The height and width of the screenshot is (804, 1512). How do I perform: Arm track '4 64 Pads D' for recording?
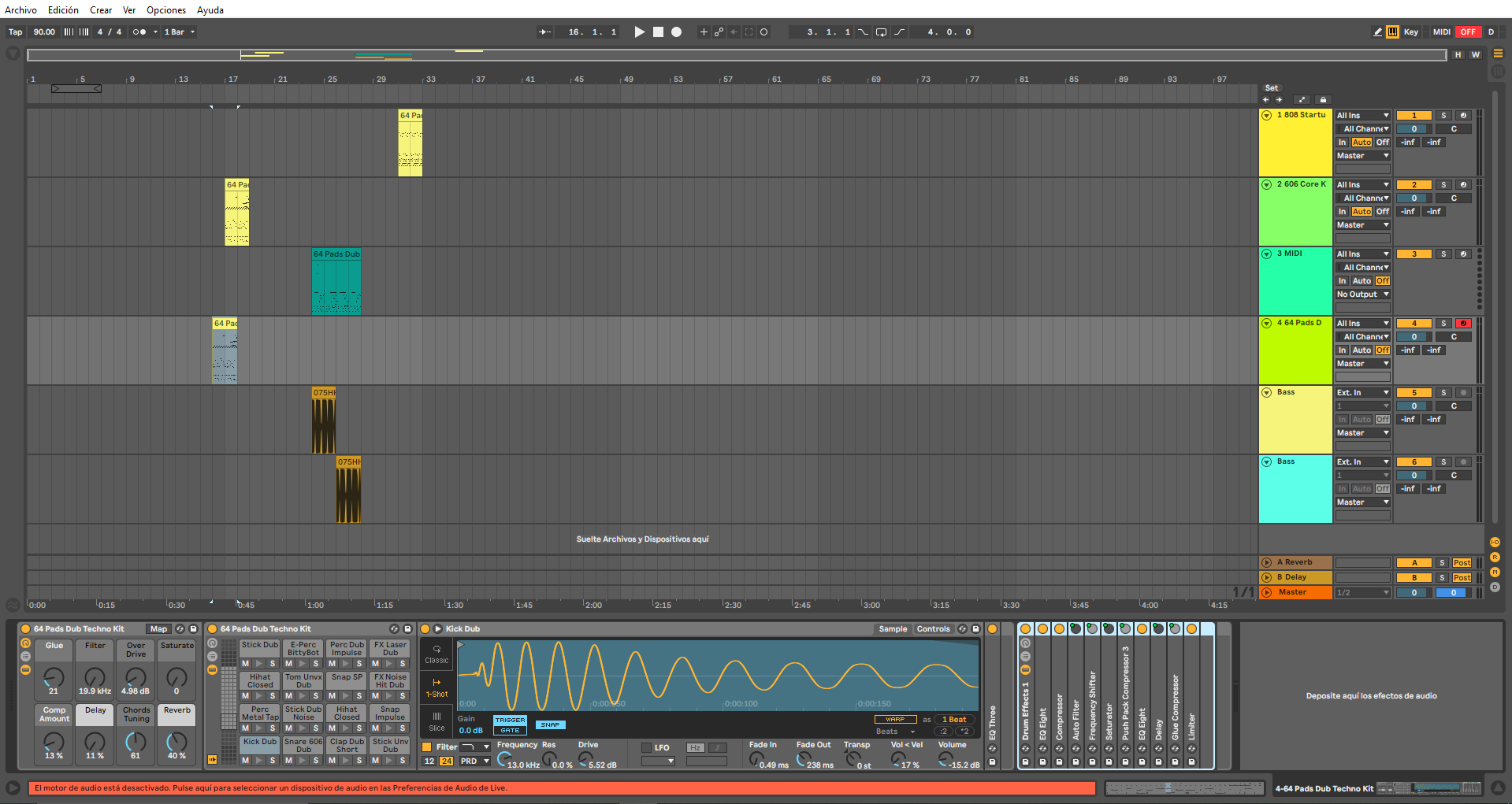(1464, 323)
